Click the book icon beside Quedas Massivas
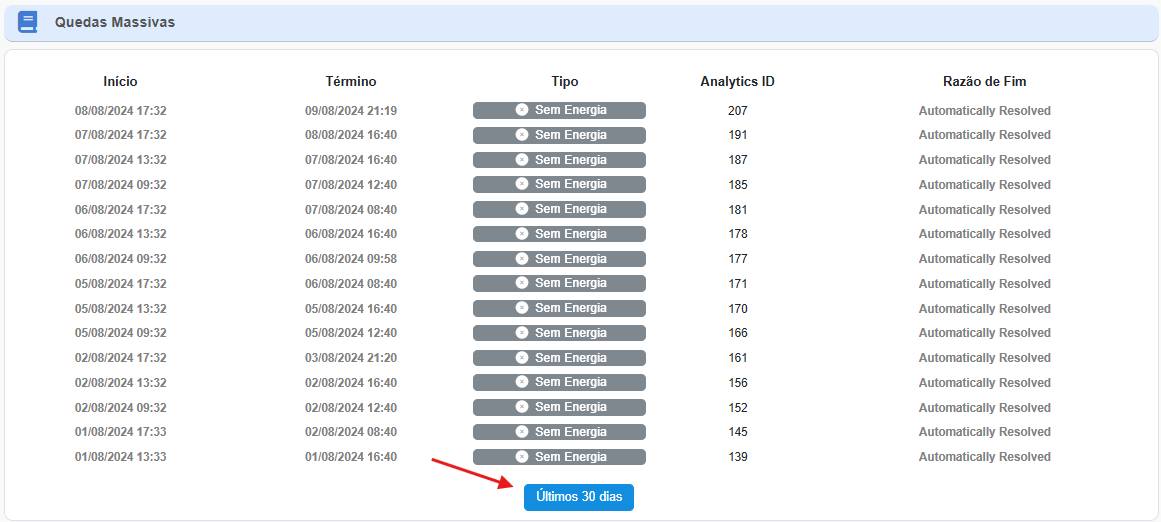Viewport: 1161px width, 522px height. 28,22
